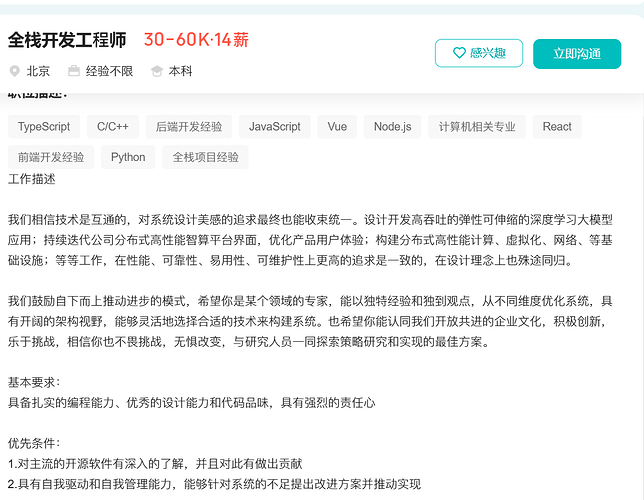Click the Python skill tag
Screen dimensions: 644x500
pyautogui.click(x=128, y=157)
